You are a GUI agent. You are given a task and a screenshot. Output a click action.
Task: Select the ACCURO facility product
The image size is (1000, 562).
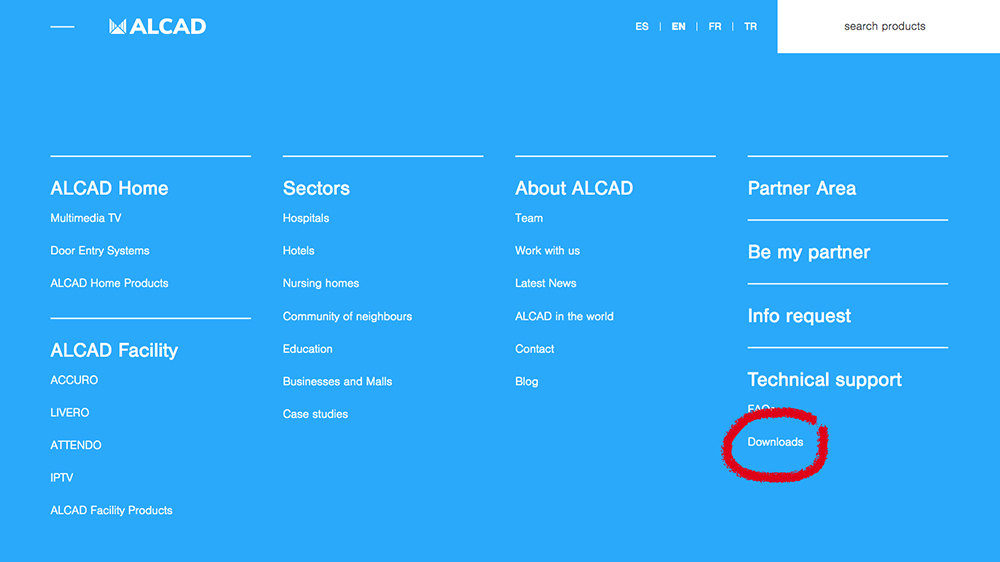click(x=74, y=381)
